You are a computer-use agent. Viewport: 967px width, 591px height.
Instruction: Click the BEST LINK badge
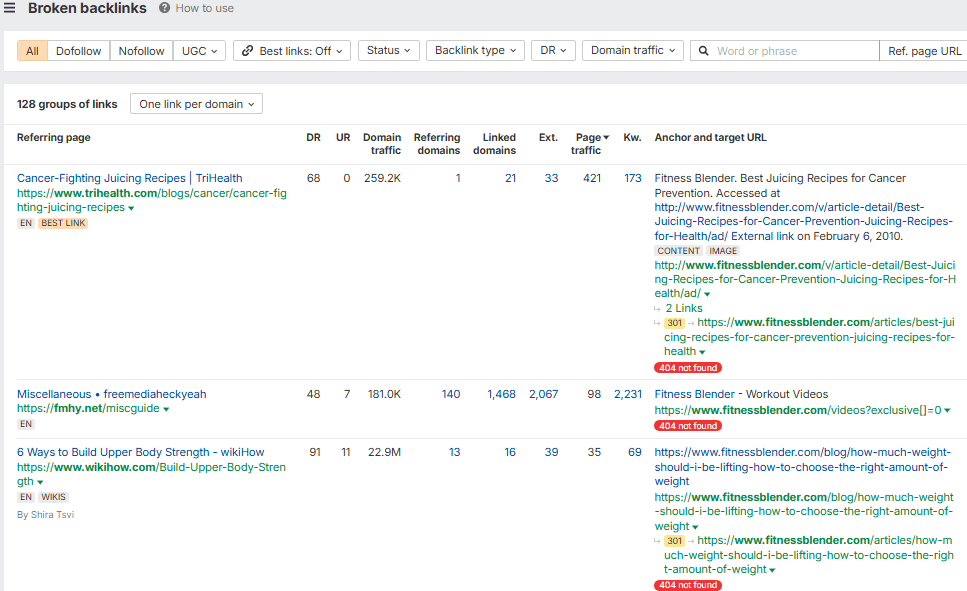click(x=63, y=223)
